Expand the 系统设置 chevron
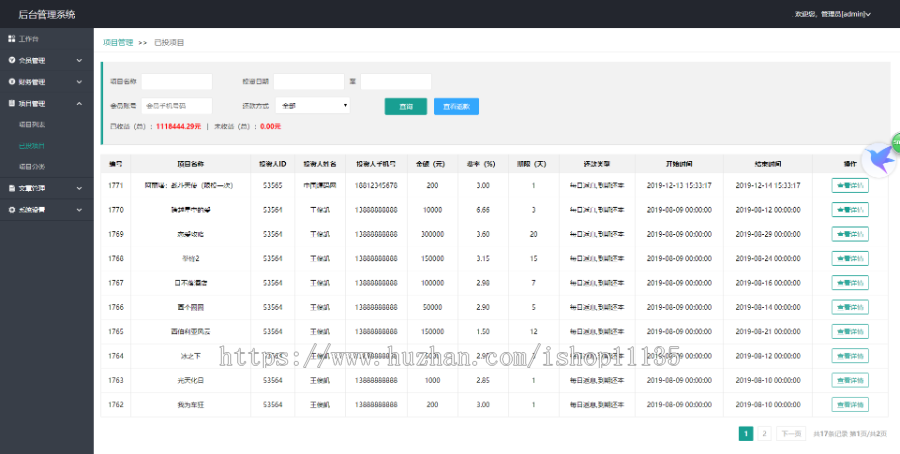This screenshot has width=900, height=454. point(79,209)
